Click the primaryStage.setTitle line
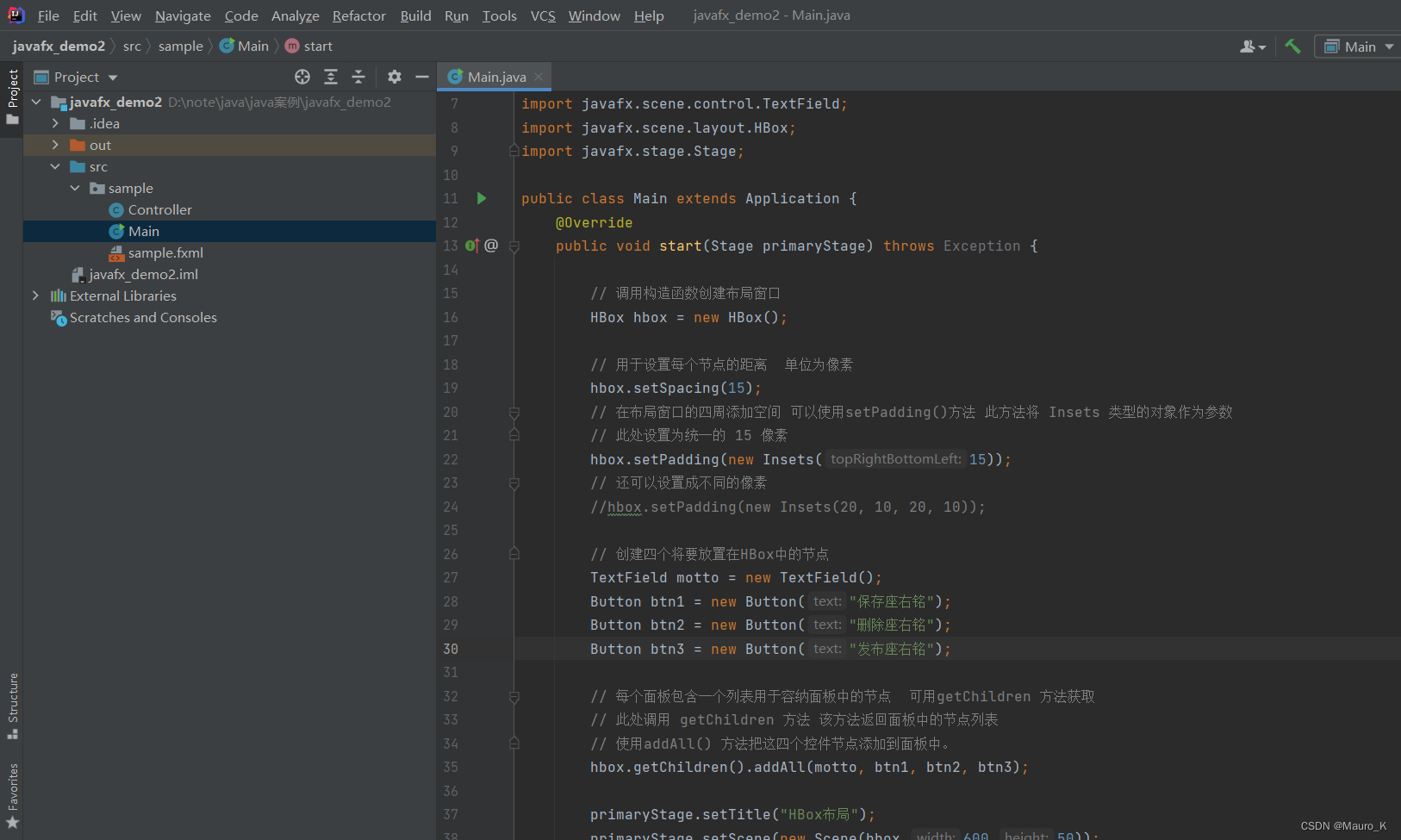 pos(732,815)
